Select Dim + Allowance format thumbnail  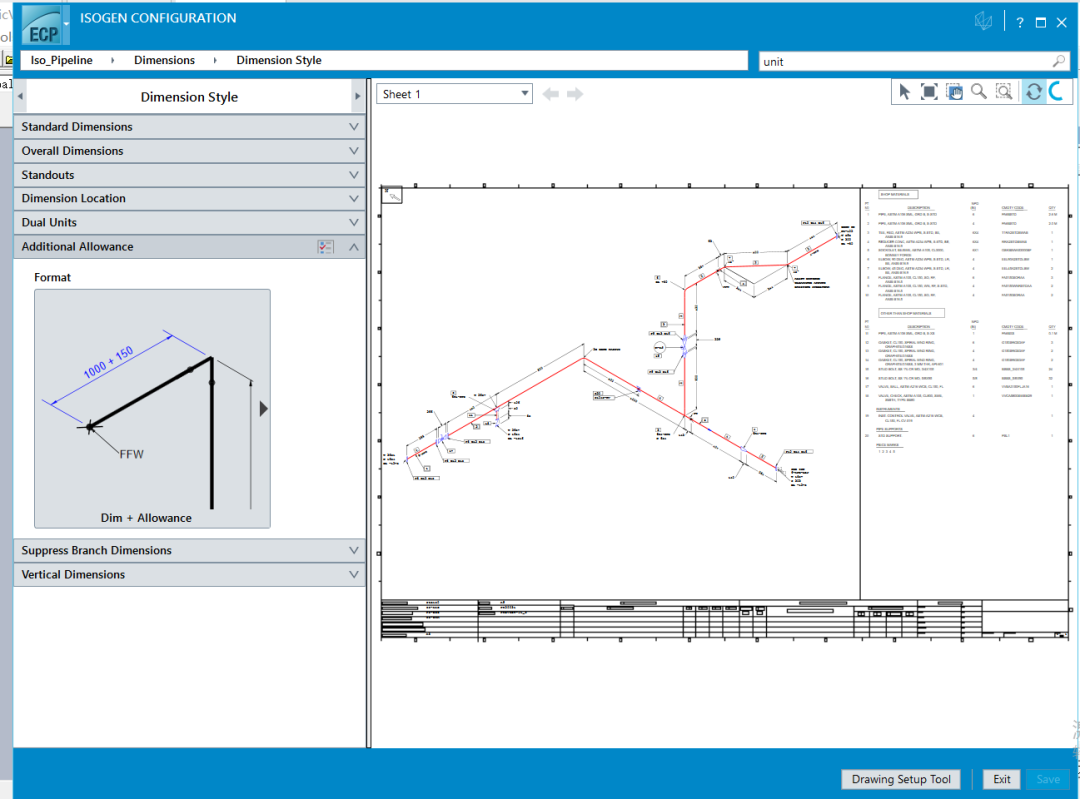click(x=152, y=408)
